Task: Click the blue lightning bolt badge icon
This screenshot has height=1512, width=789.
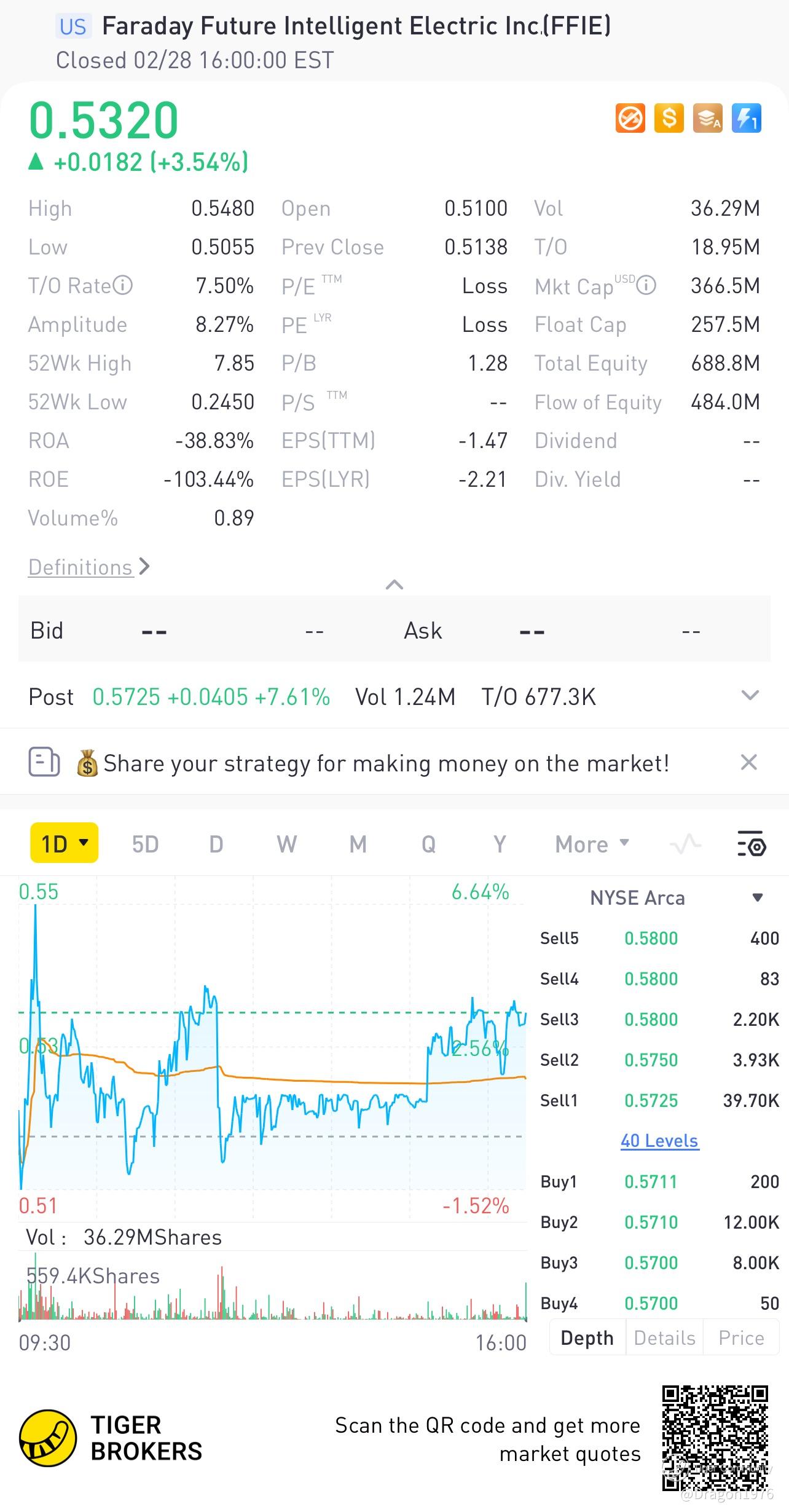Action: (746, 118)
